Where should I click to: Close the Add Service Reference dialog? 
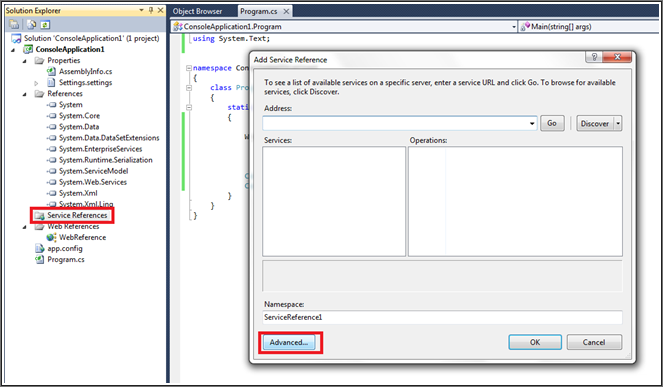coord(617,57)
